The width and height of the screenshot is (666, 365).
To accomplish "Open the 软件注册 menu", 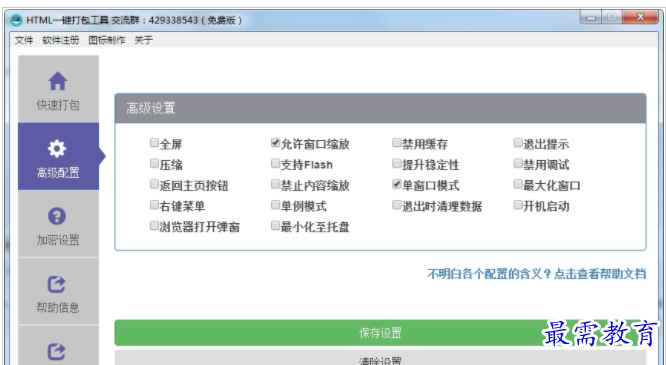I will 61,40.
